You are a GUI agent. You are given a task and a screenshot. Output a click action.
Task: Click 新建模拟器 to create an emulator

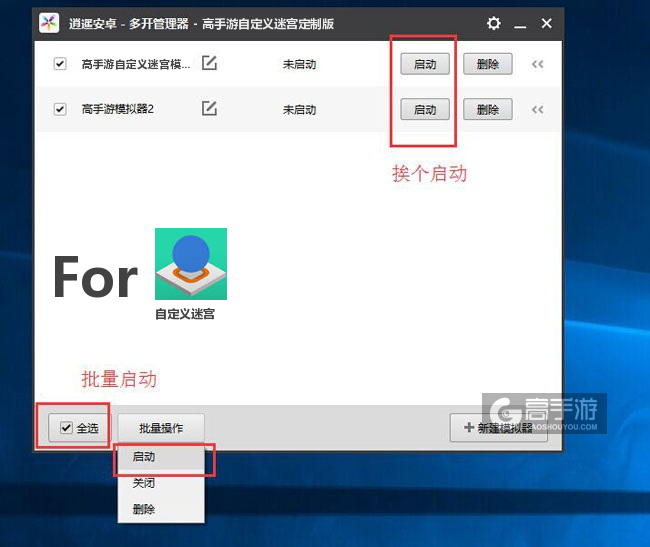(498, 428)
